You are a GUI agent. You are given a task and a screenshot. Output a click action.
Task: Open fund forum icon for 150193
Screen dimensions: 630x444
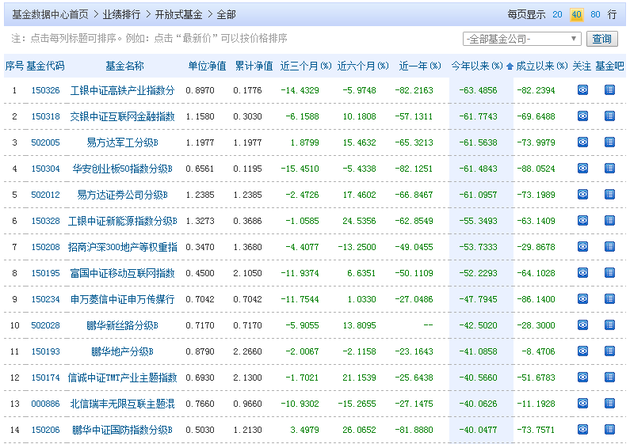610,351
